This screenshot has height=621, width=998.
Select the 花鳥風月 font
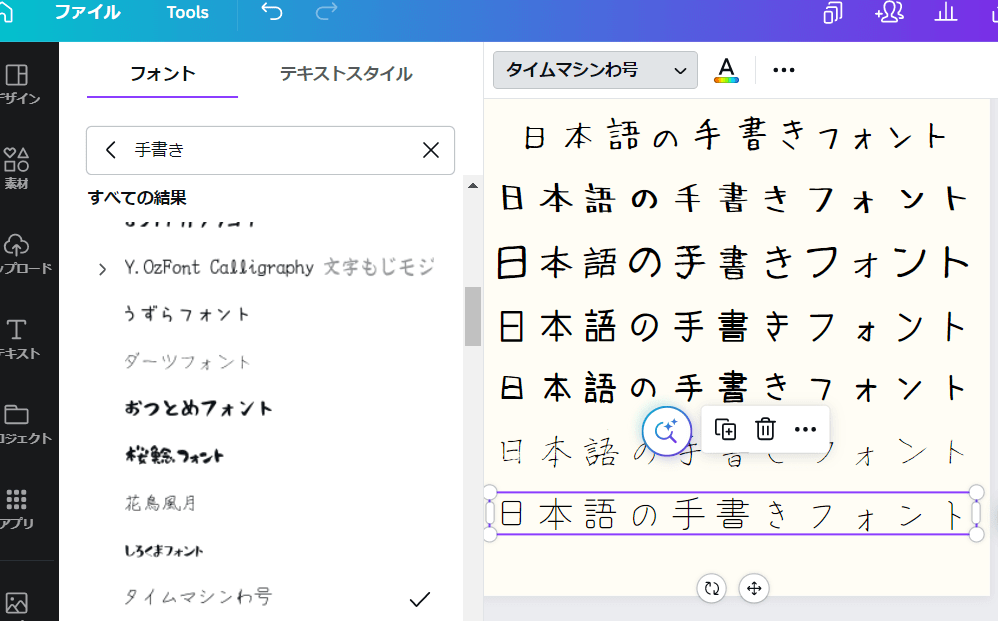pos(160,503)
